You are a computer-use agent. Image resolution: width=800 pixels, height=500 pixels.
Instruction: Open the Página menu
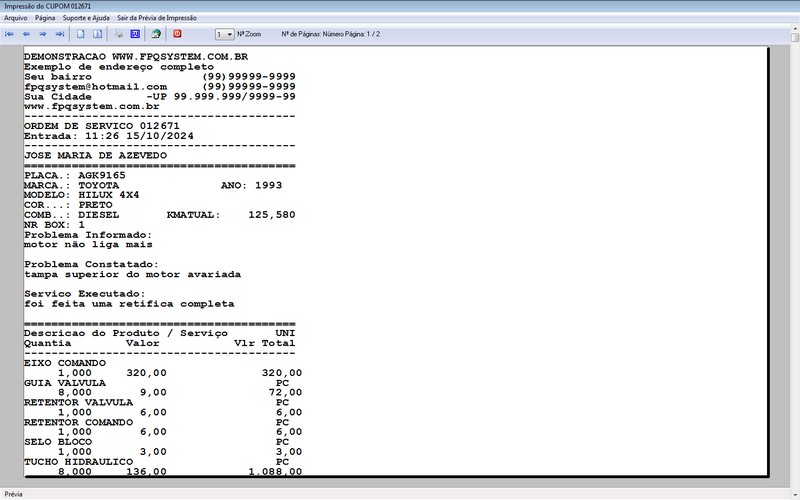pyautogui.click(x=45, y=18)
